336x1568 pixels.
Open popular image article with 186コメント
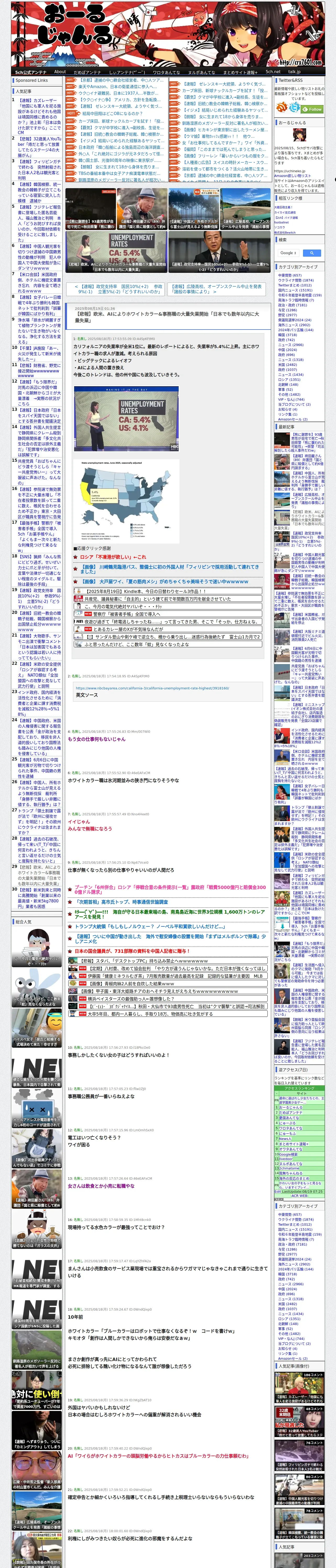(299, 1387)
